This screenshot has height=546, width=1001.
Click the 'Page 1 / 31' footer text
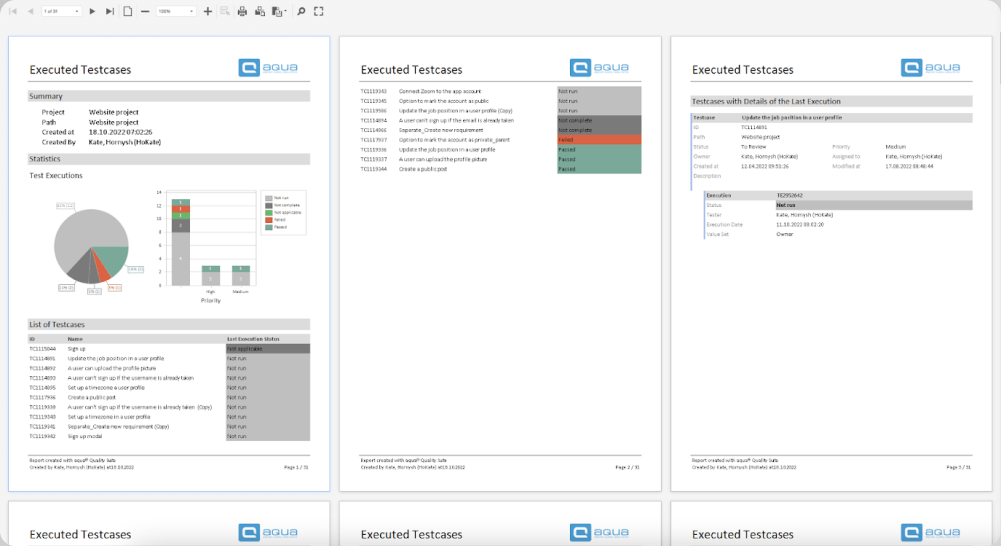tap(296, 467)
